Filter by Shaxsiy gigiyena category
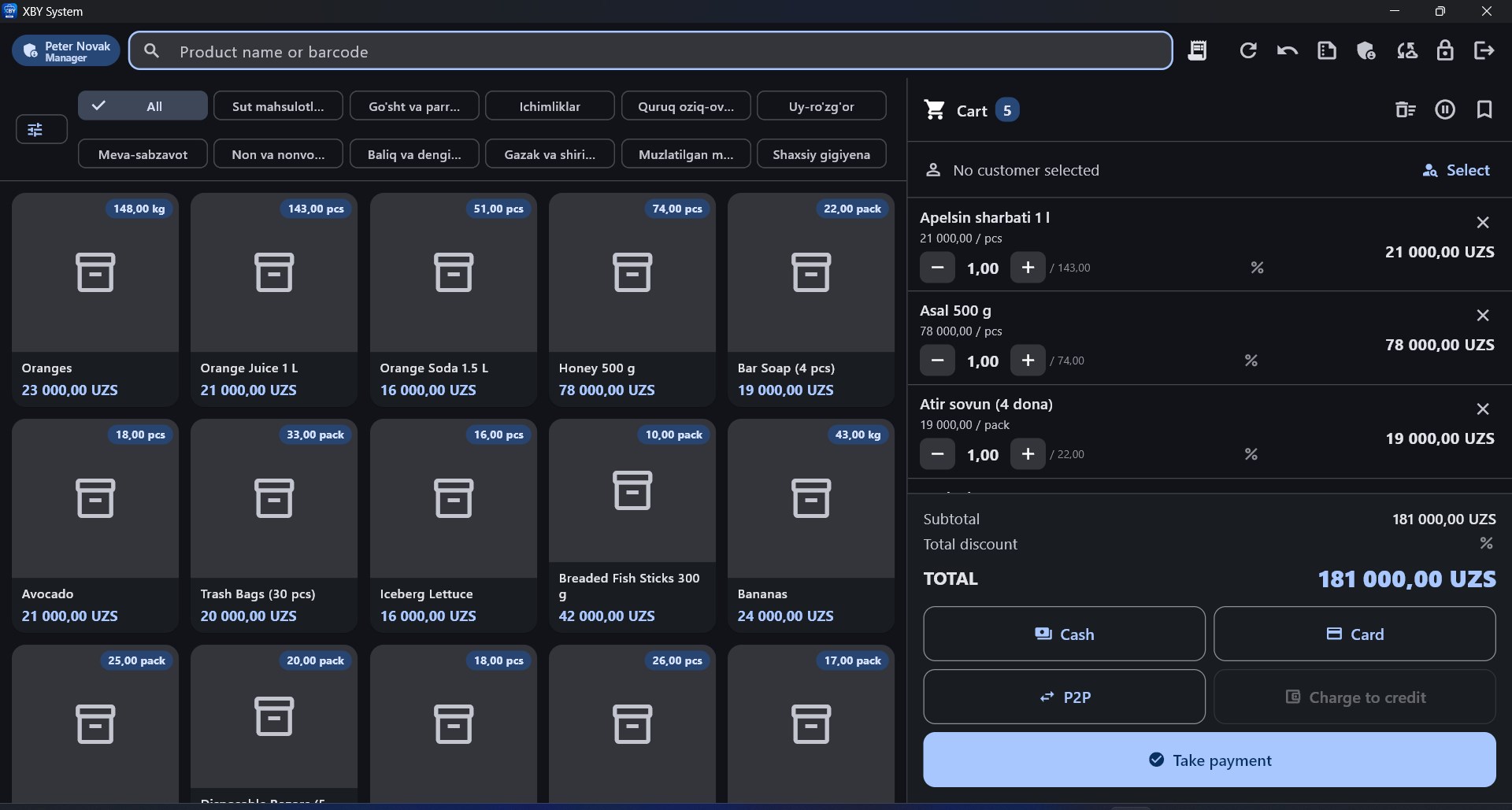 tap(821, 154)
